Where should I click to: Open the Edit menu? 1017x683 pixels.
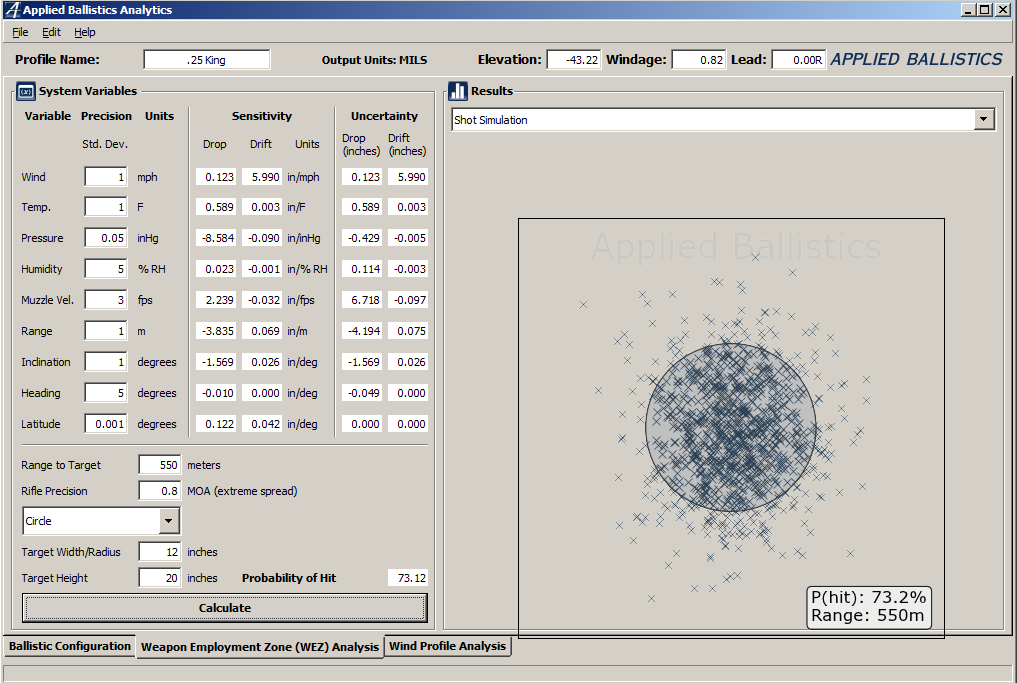[51, 32]
